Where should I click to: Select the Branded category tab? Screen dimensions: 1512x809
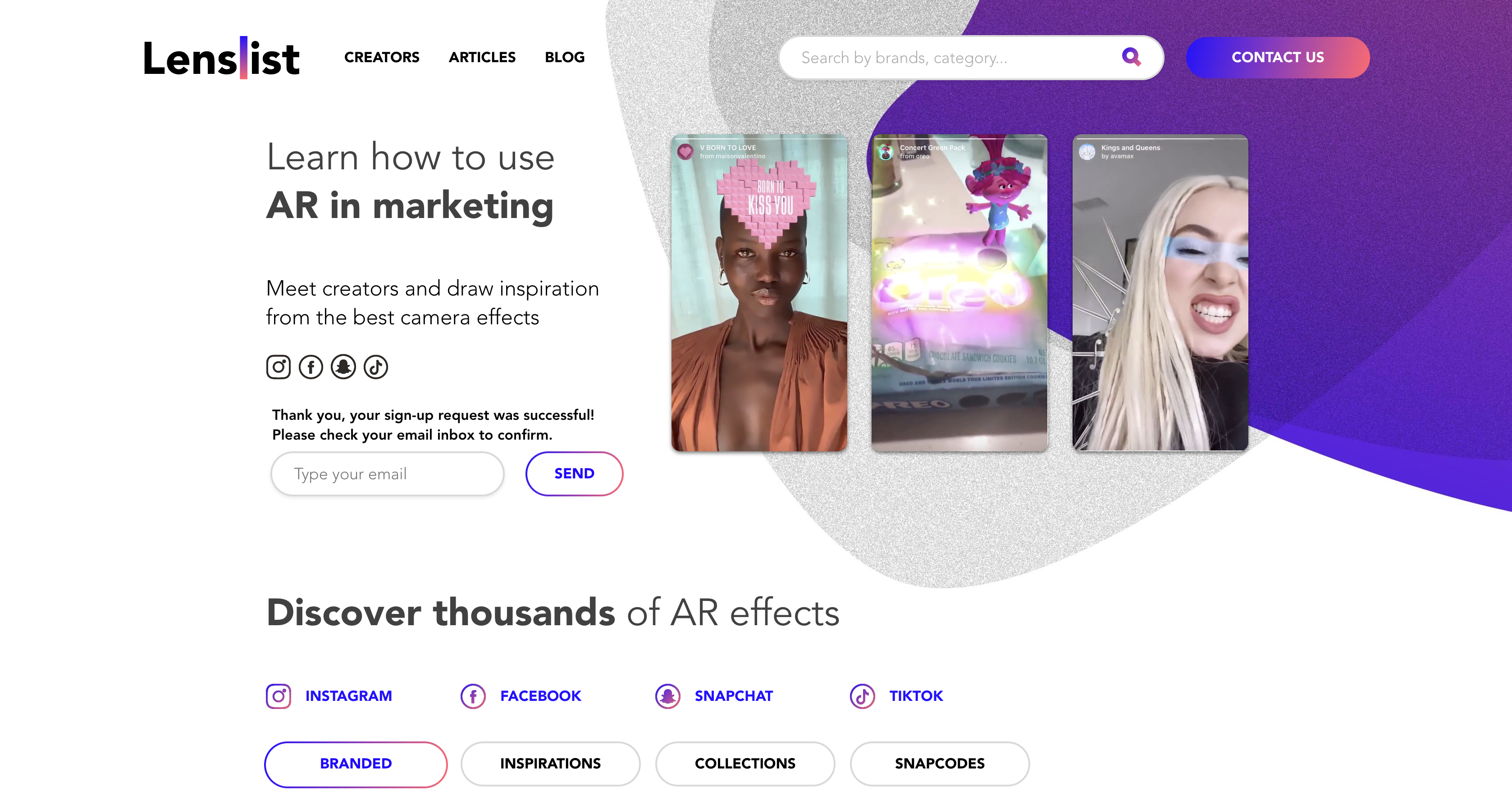356,764
